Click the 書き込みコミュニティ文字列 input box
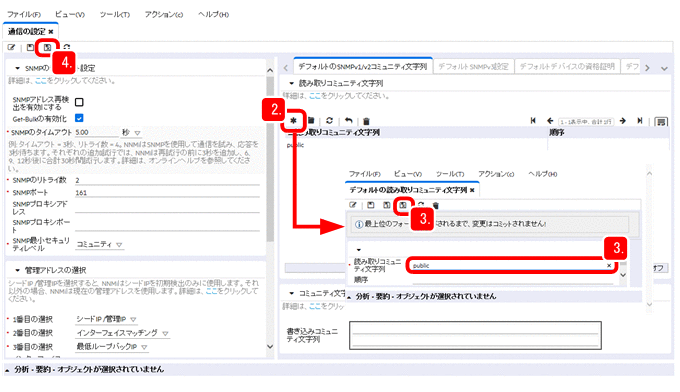680x392 pixels. coord(475,335)
